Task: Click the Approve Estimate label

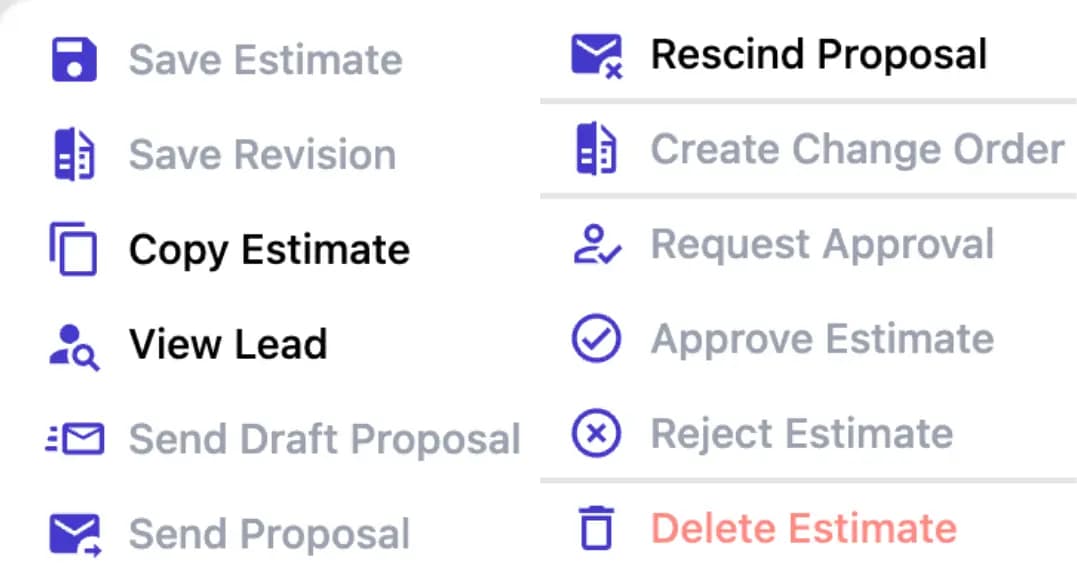Action: click(822, 338)
